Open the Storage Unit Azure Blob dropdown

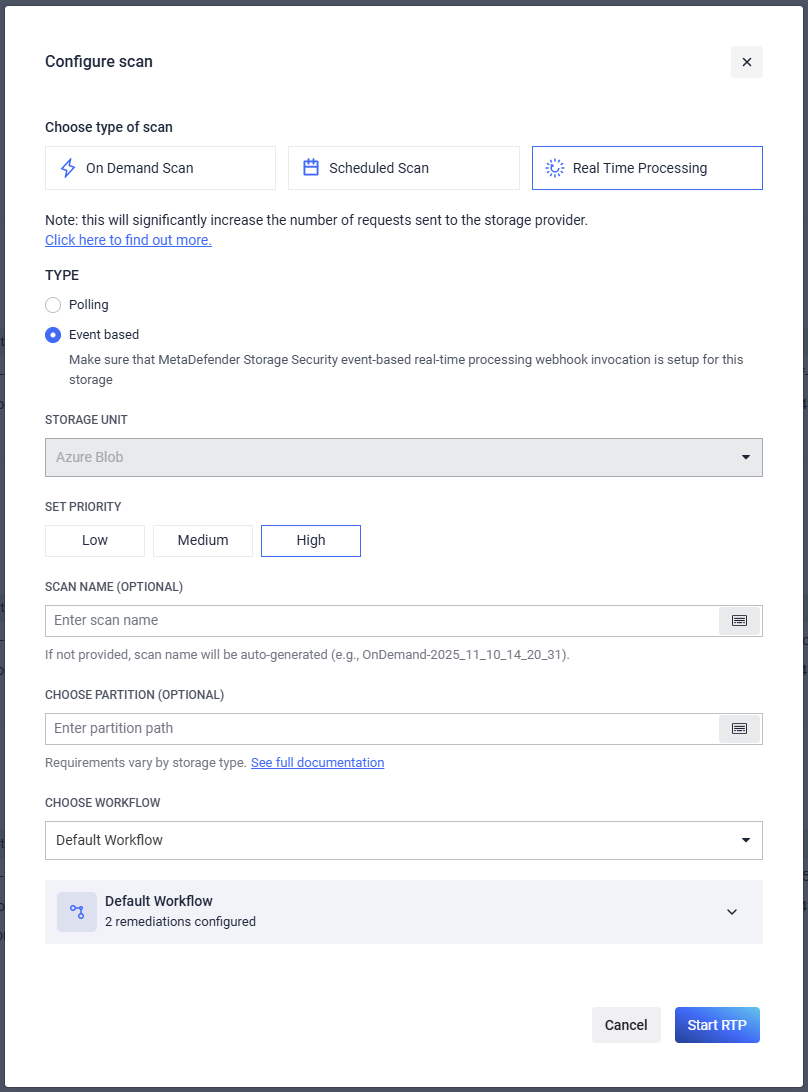(x=403, y=457)
